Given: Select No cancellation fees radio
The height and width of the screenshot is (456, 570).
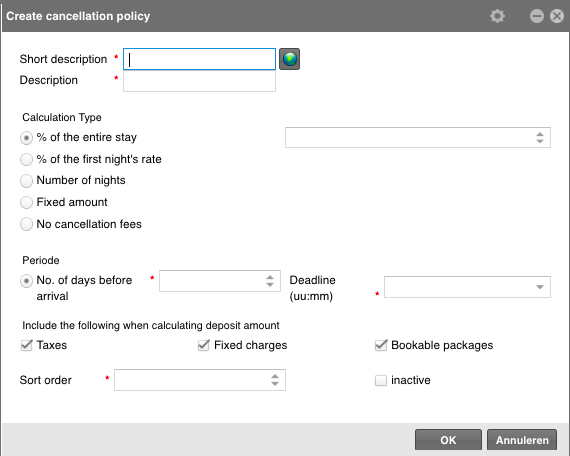Looking at the screenshot, I should coord(26,224).
